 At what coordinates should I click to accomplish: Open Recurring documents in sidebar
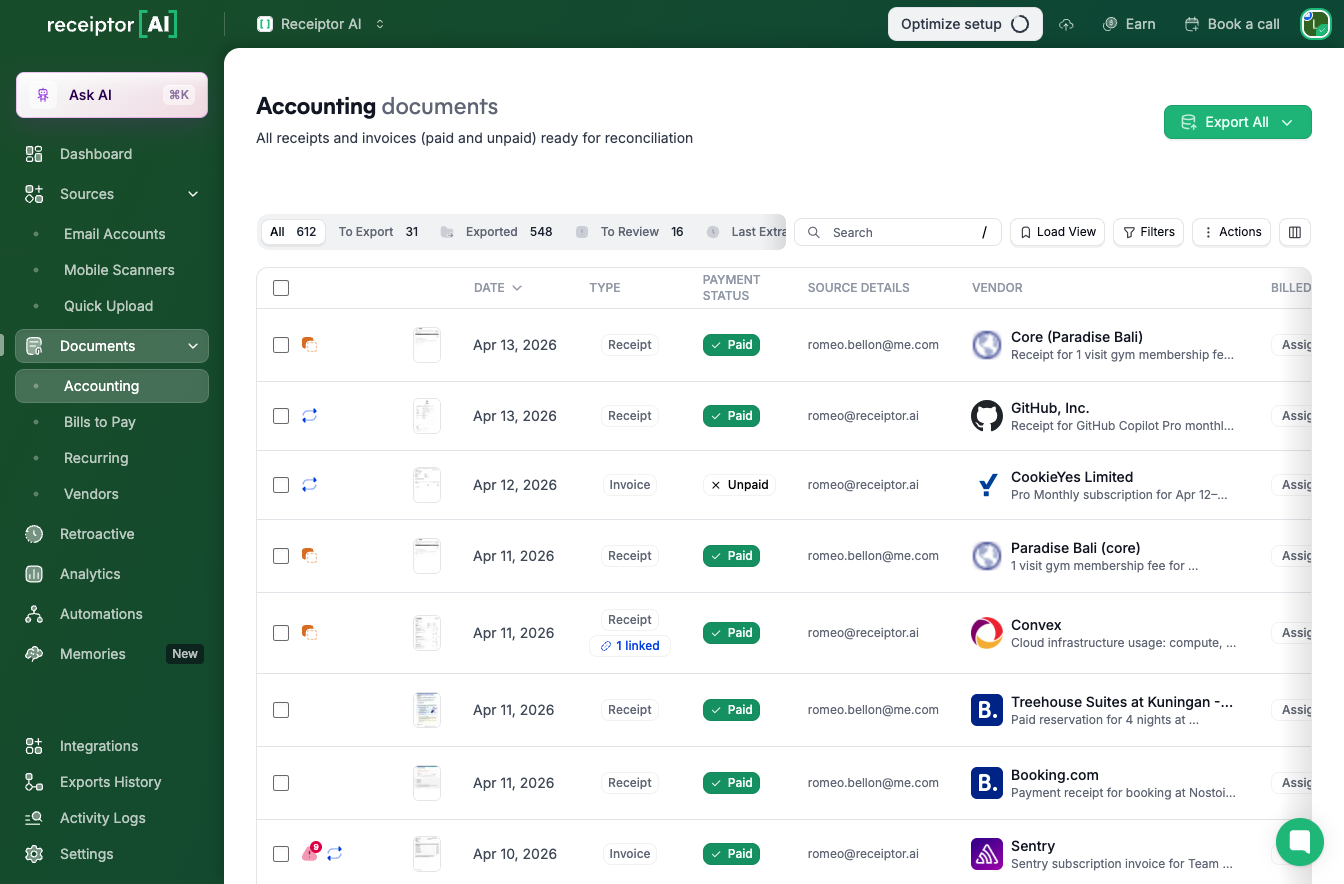[96, 458]
